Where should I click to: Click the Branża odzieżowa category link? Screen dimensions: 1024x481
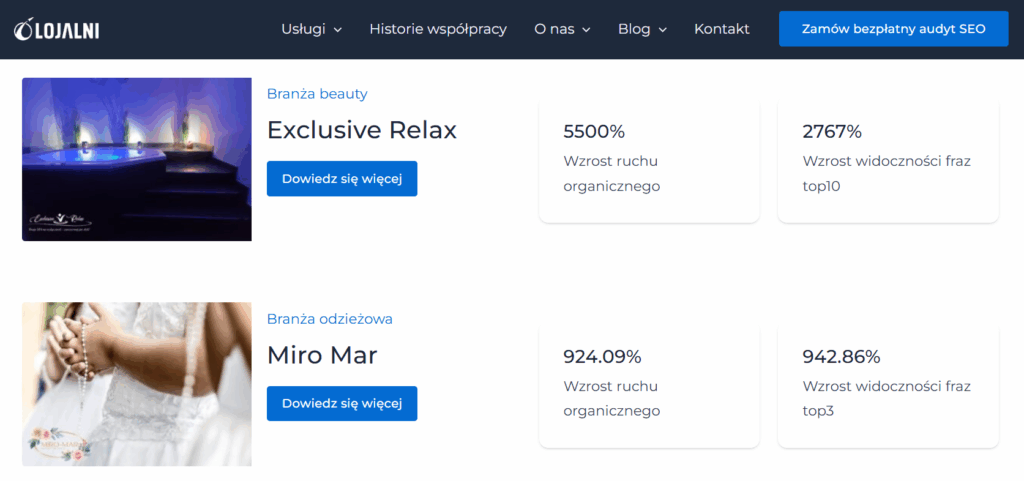coord(330,319)
